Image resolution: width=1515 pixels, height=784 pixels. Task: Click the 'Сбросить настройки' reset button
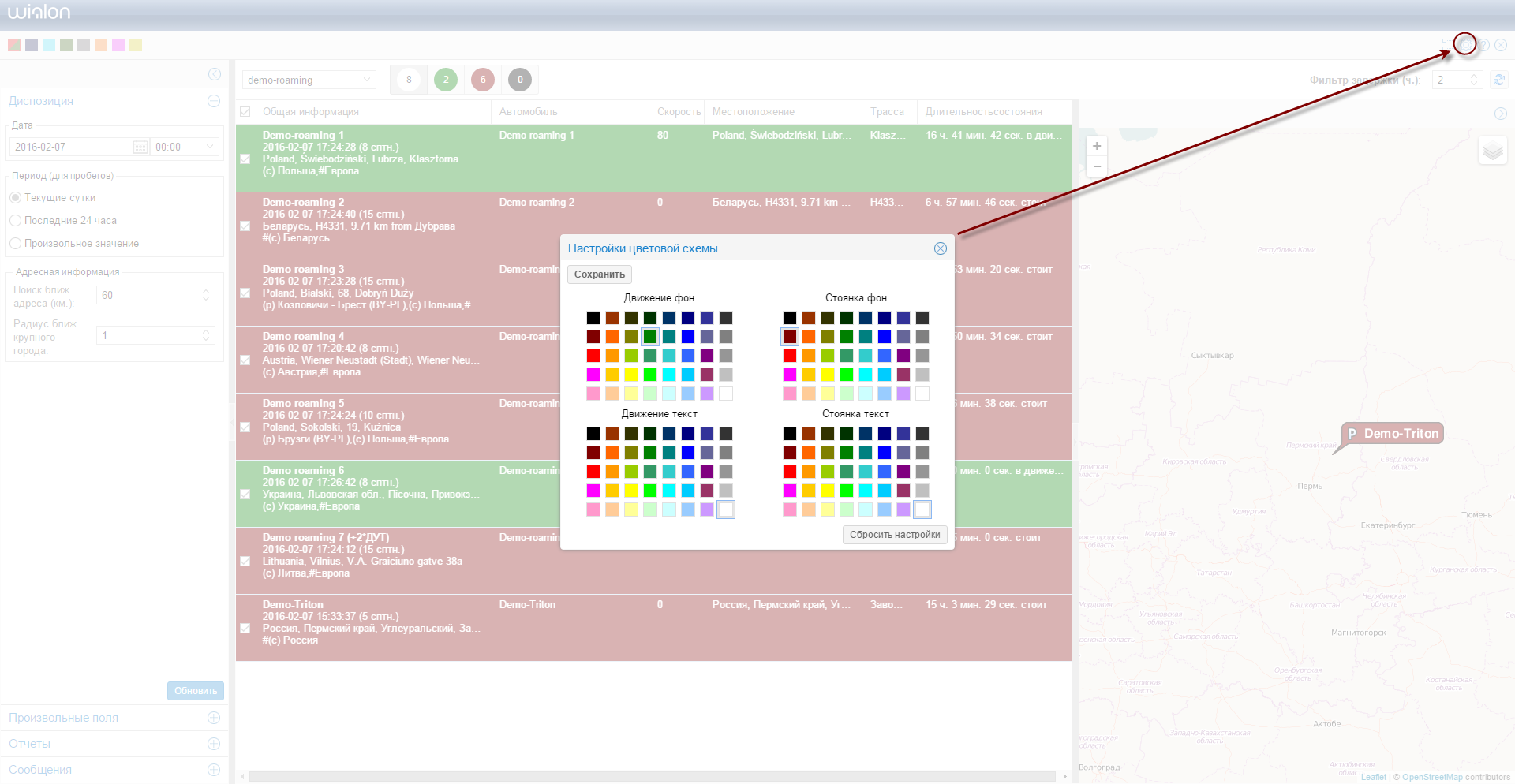pos(894,535)
